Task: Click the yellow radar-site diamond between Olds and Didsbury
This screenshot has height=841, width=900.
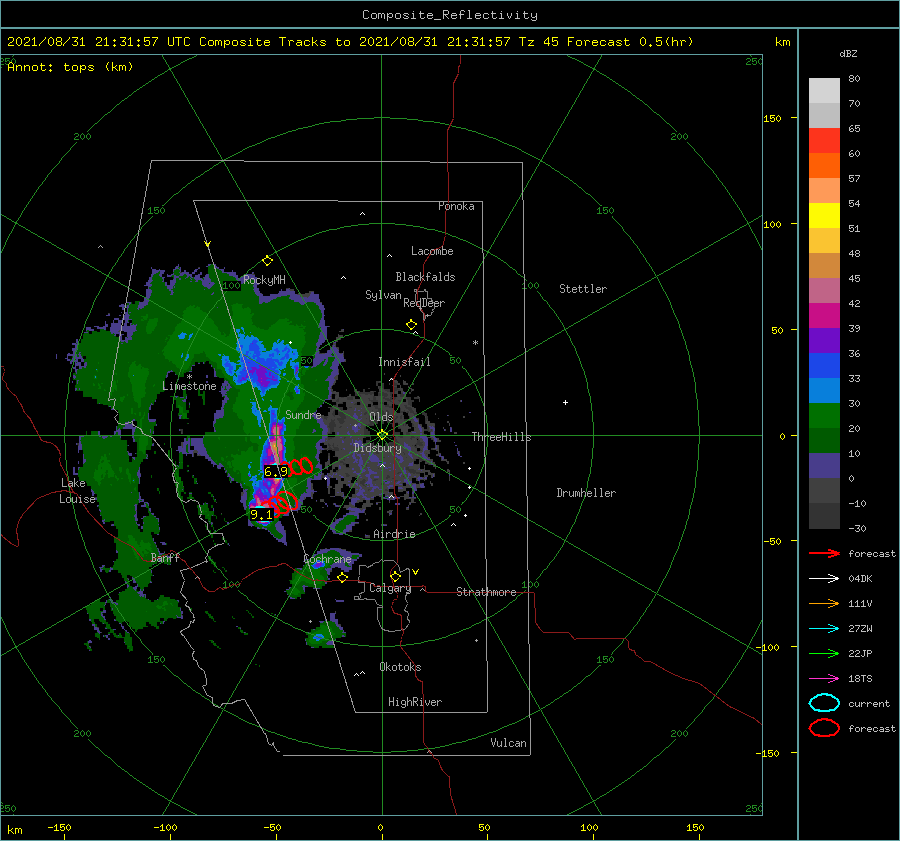Action: [382, 435]
